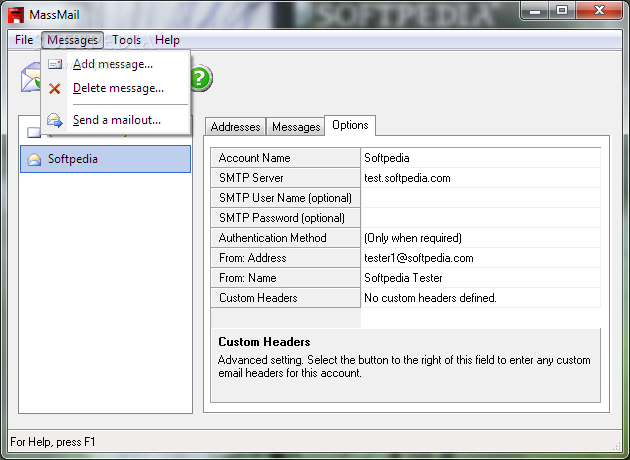This screenshot has height=460, width=630.
Task: Choose Delete message... from the menu
Action: (x=116, y=88)
